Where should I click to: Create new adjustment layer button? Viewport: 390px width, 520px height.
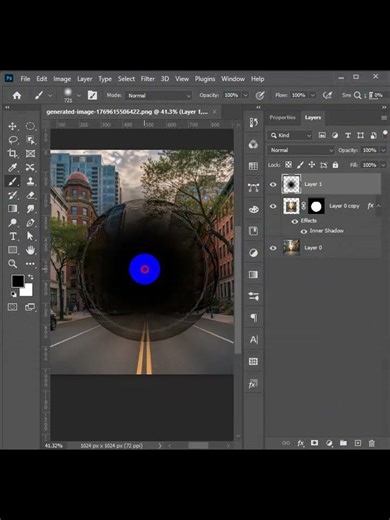329,443
